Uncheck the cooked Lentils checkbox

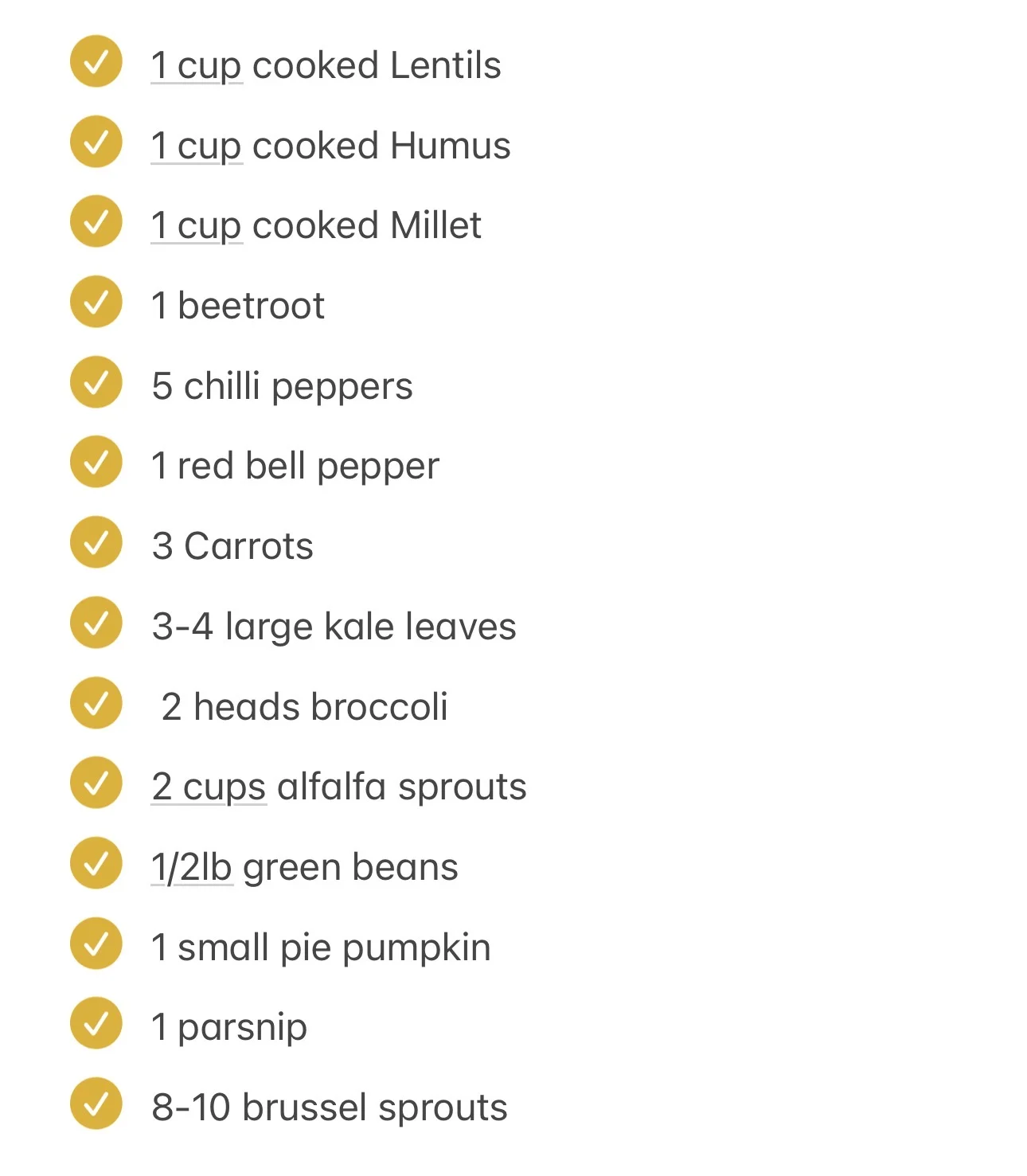96,61
